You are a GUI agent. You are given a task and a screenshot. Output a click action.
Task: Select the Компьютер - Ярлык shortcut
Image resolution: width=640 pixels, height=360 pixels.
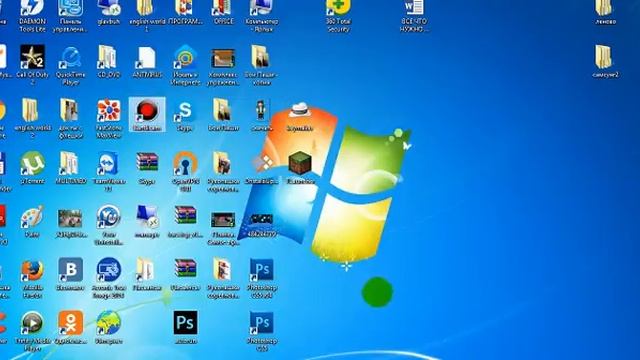(262, 16)
